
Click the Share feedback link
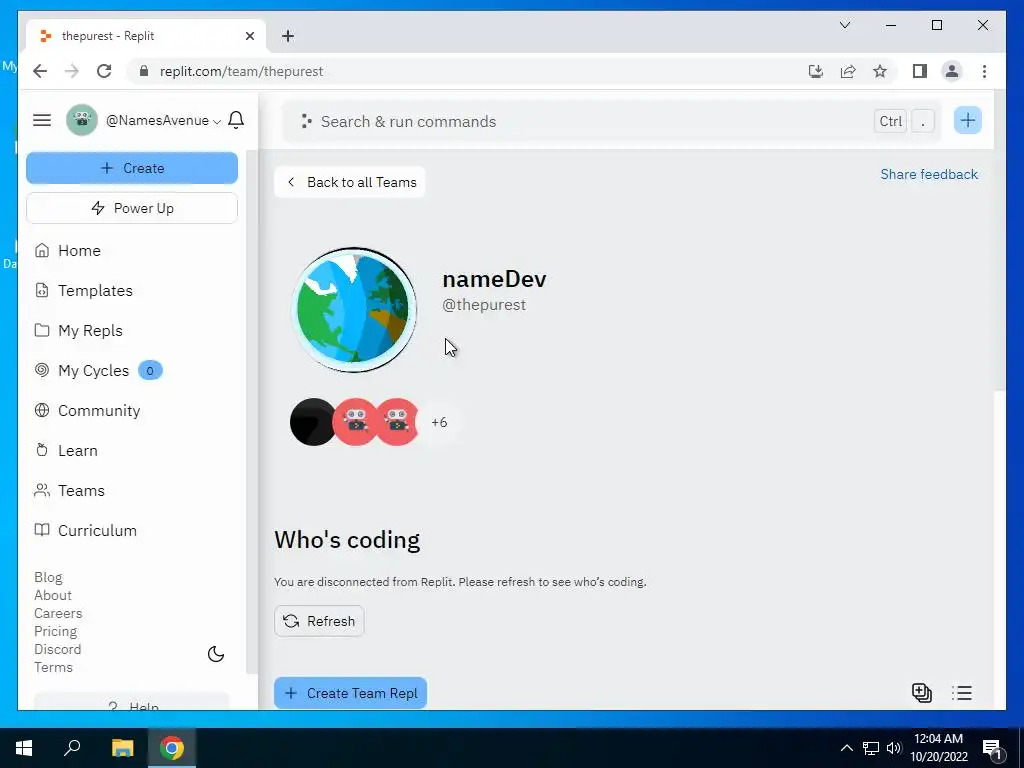pos(929,174)
